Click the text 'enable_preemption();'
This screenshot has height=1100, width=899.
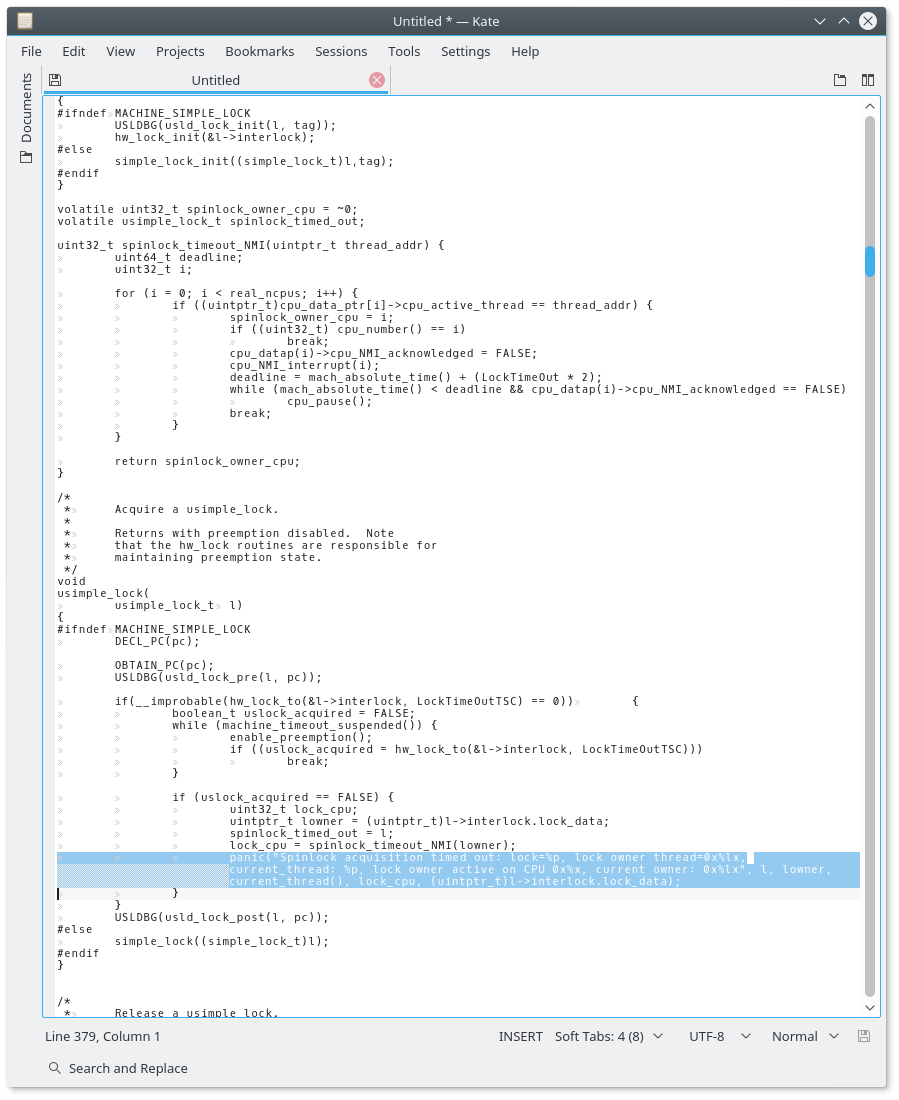[300, 737]
